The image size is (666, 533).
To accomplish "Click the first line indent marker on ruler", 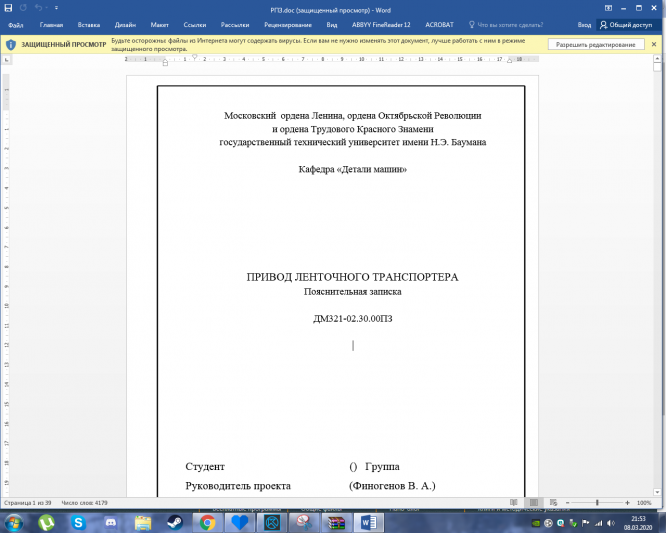I will [195, 56].
